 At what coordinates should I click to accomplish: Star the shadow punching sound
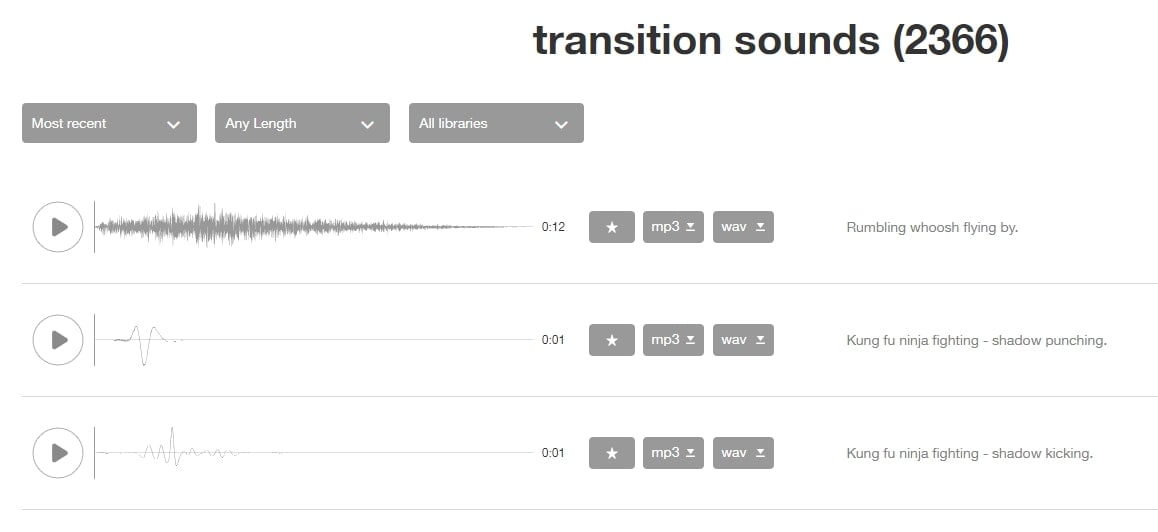[x=612, y=340]
